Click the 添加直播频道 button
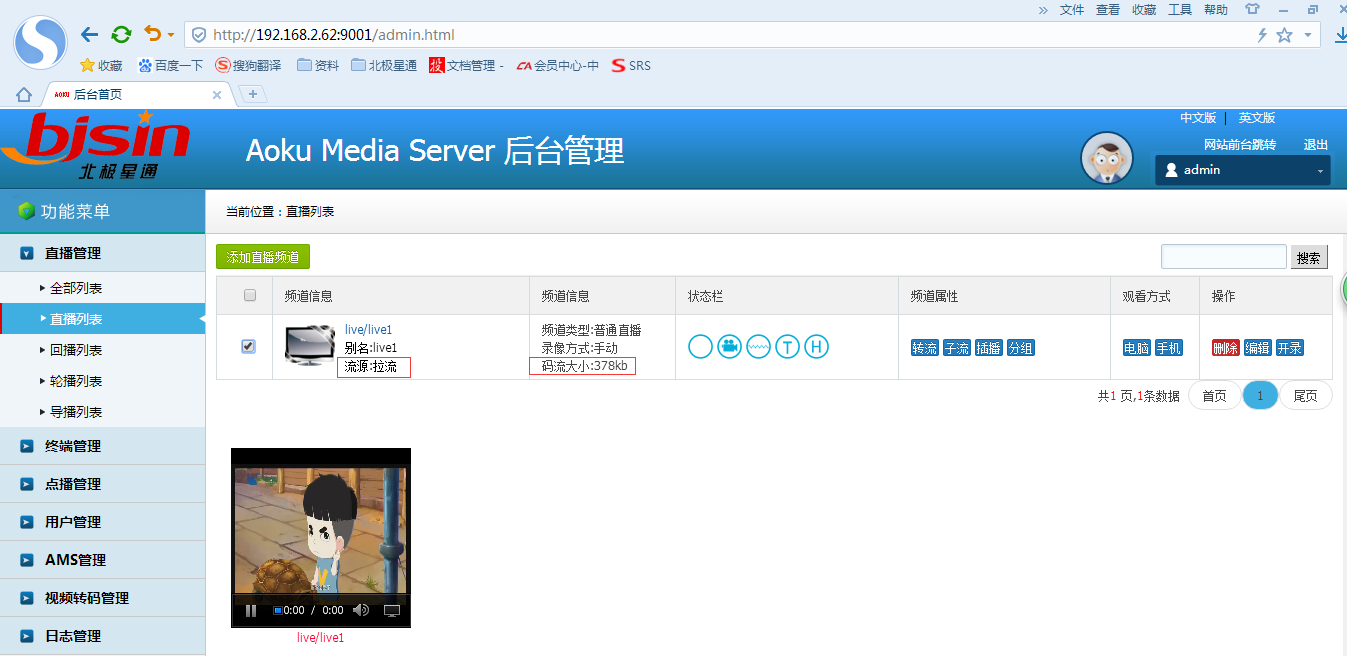The width and height of the screenshot is (1347, 656). tap(263, 257)
